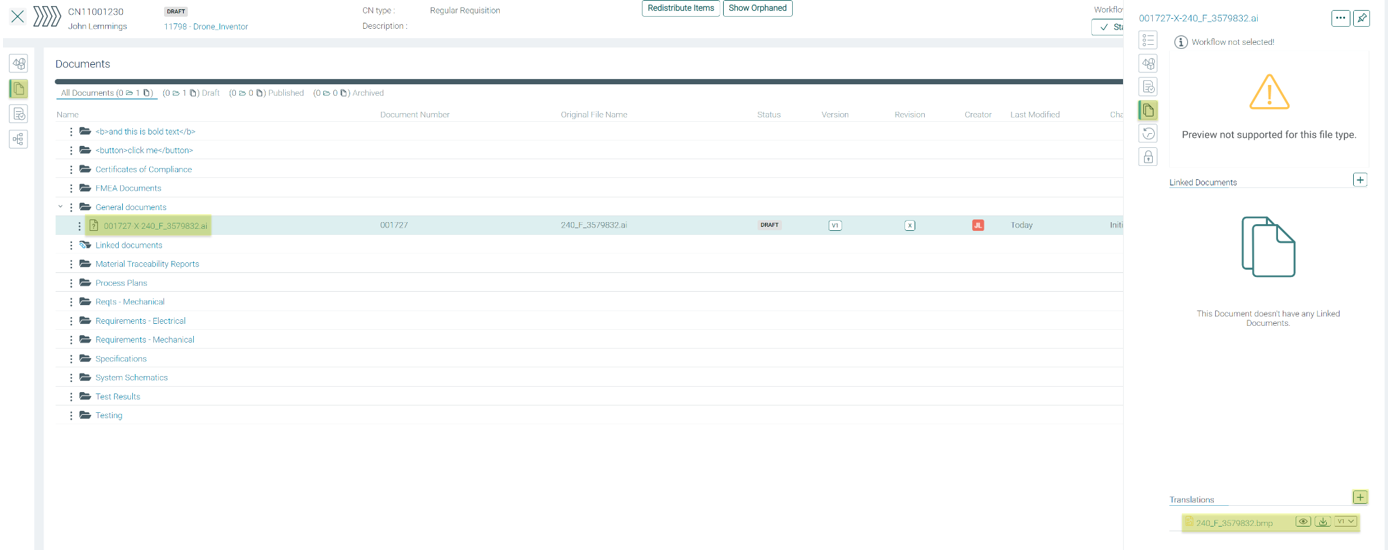Open the items icon in right panel sidebar

click(x=1148, y=64)
